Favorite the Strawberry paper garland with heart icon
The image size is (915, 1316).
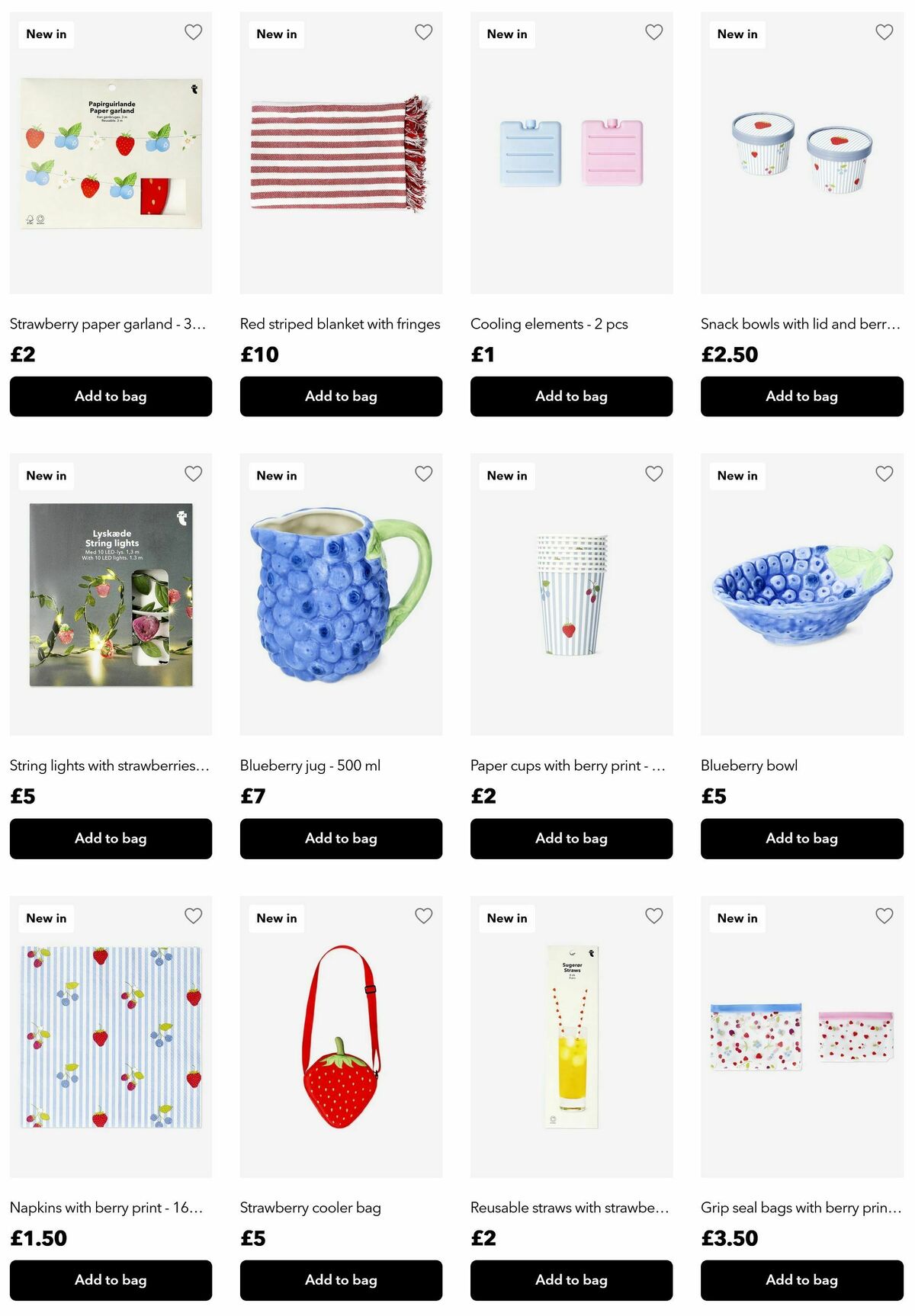(x=194, y=32)
